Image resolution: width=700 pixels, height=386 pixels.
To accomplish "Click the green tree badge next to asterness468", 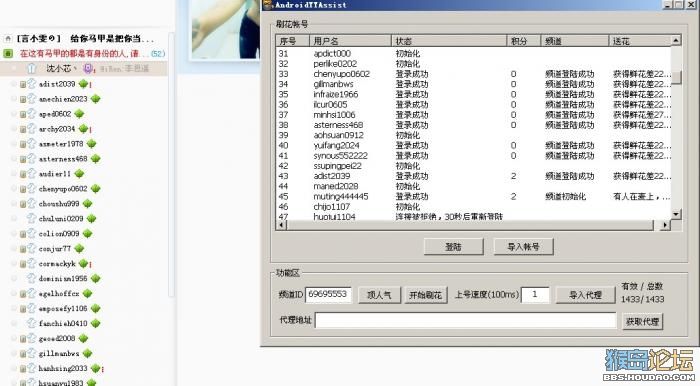I will 96,159.
